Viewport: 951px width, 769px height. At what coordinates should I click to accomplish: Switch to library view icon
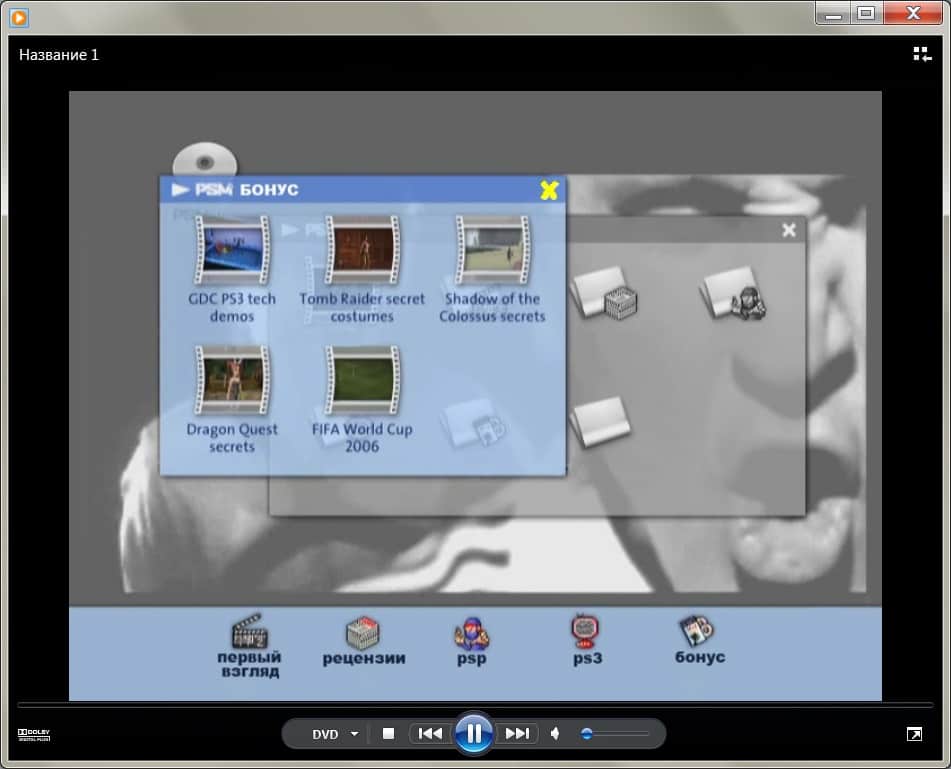pos(922,54)
